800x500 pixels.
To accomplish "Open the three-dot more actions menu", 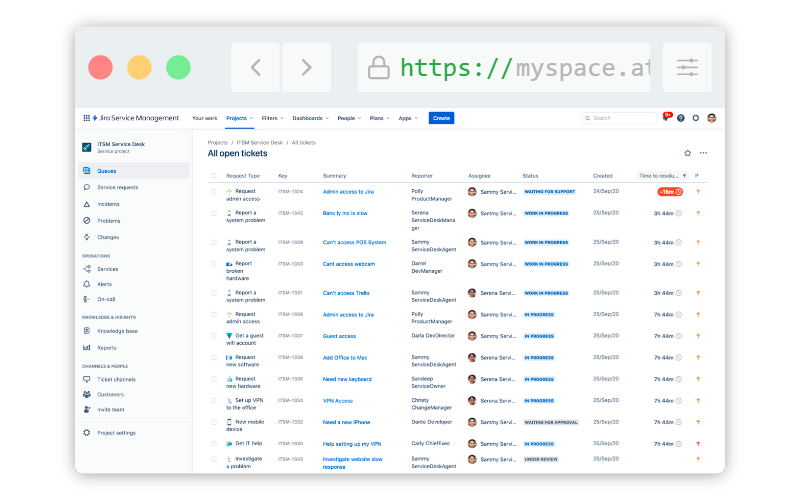I will coord(704,153).
